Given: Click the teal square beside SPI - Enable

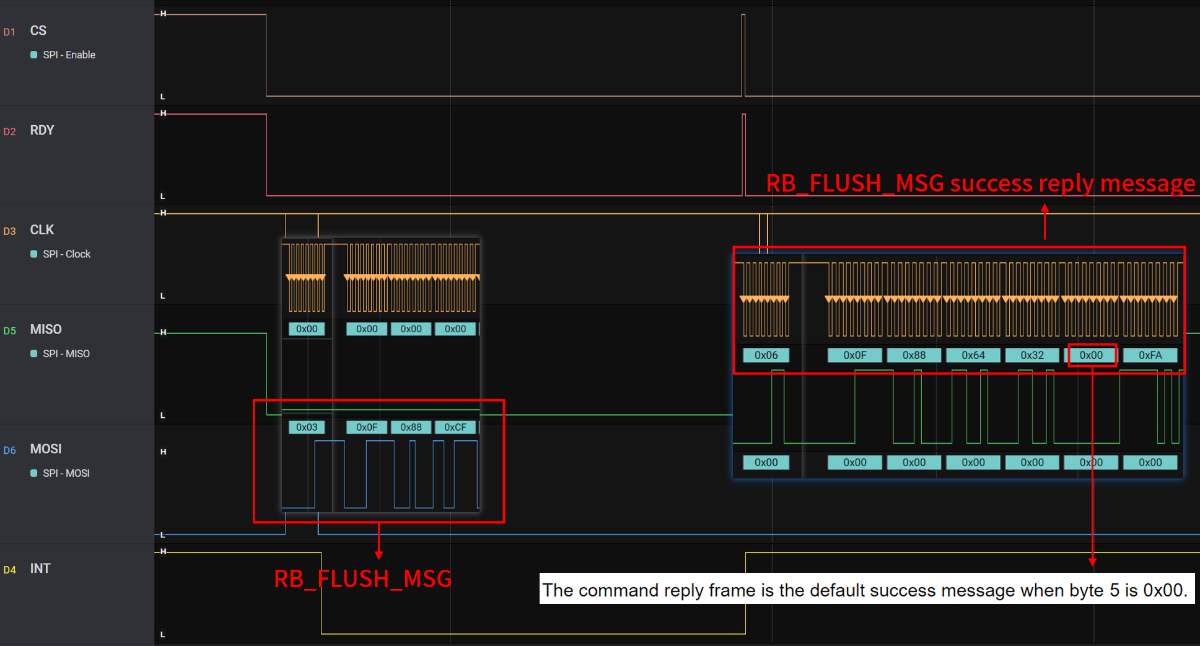Looking at the screenshot, I should click(x=34, y=55).
